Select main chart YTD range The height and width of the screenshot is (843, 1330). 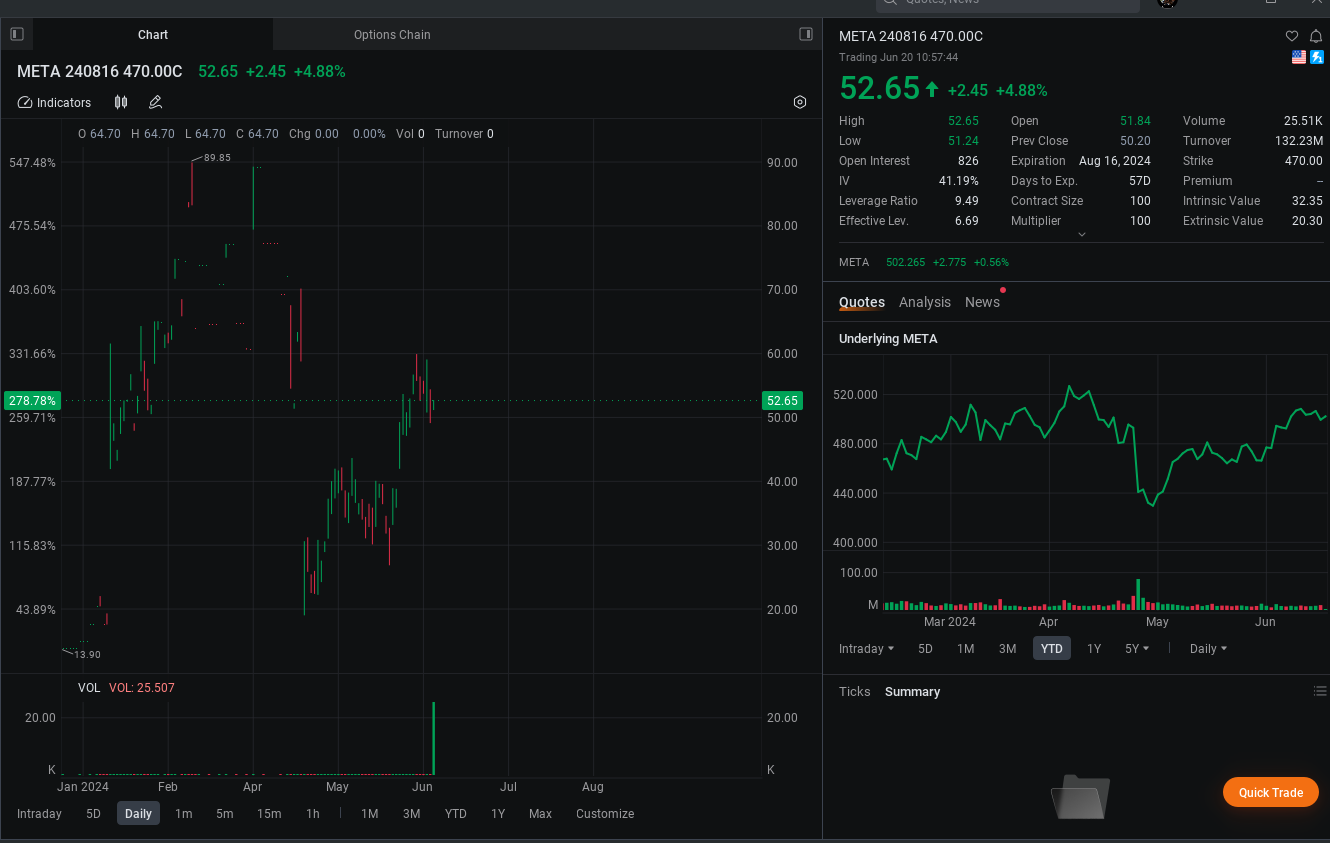[456, 813]
